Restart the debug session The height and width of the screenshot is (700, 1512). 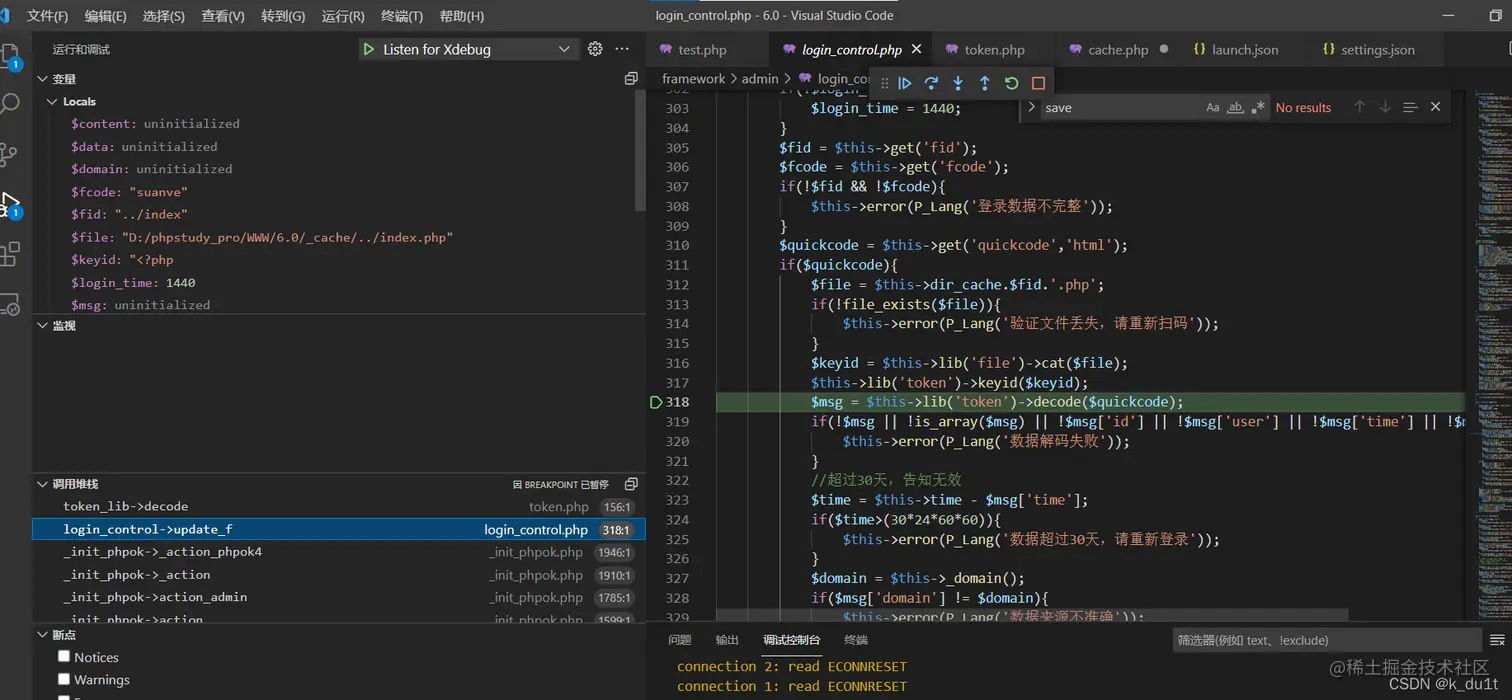click(x=1011, y=83)
